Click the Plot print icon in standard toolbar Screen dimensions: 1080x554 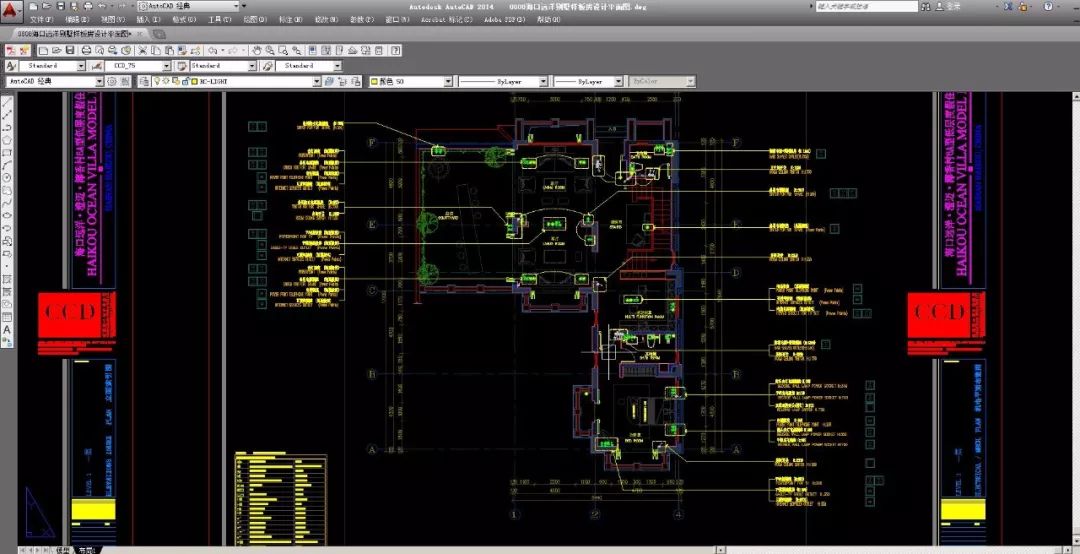(85, 50)
